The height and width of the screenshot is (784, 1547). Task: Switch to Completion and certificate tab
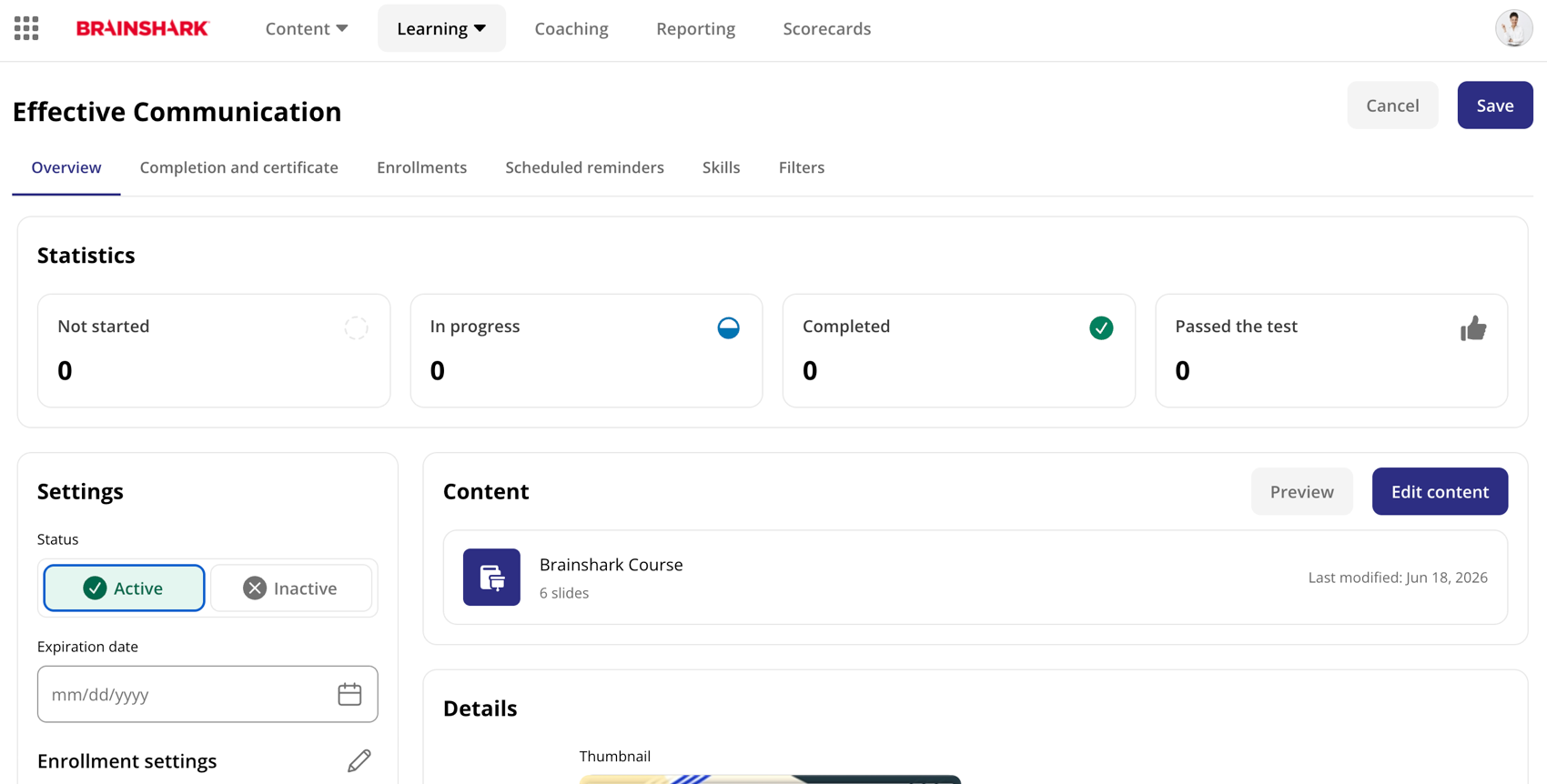pyautogui.click(x=239, y=167)
